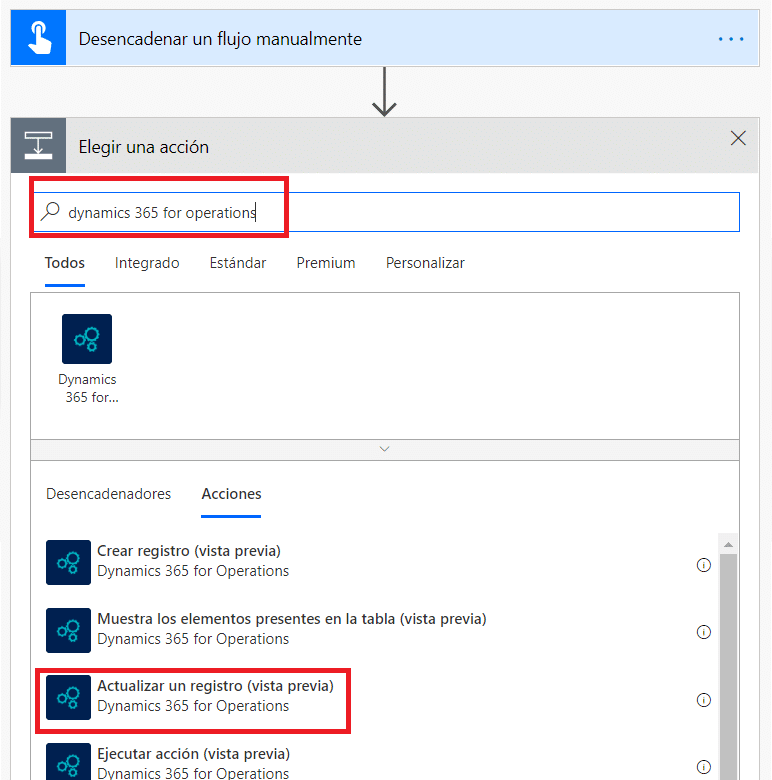Show info for Muestra los elementos action
The width and height of the screenshot is (772, 780).
(x=703, y=632)
